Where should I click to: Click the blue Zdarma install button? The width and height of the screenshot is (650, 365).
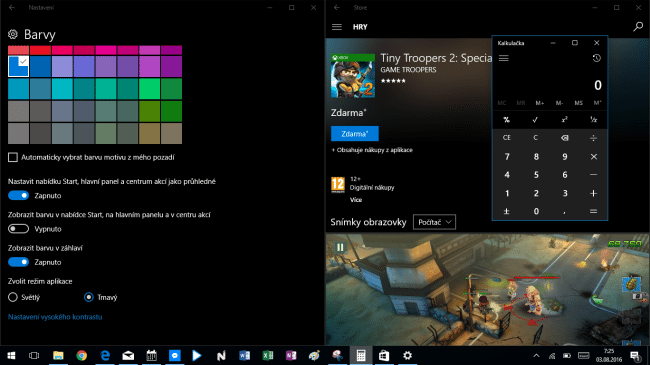pyautogui.click(x=355, y=134)
